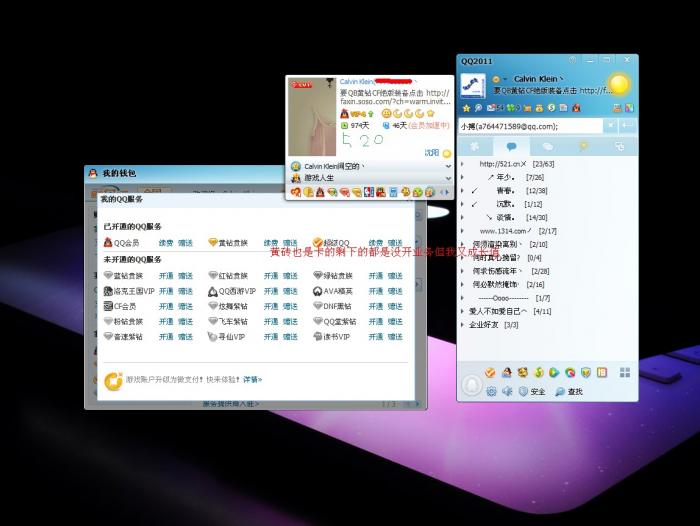Open the main menu penguin button

pos(471,385)
